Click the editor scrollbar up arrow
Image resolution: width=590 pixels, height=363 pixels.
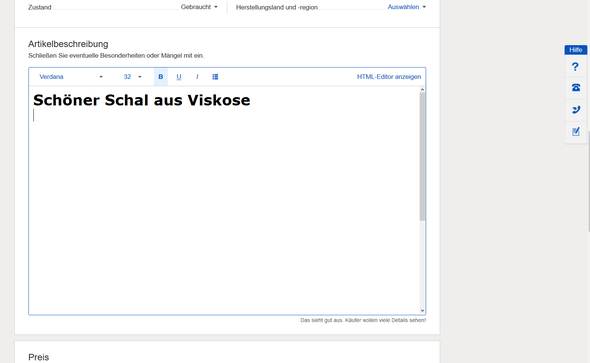click(422, 90)
